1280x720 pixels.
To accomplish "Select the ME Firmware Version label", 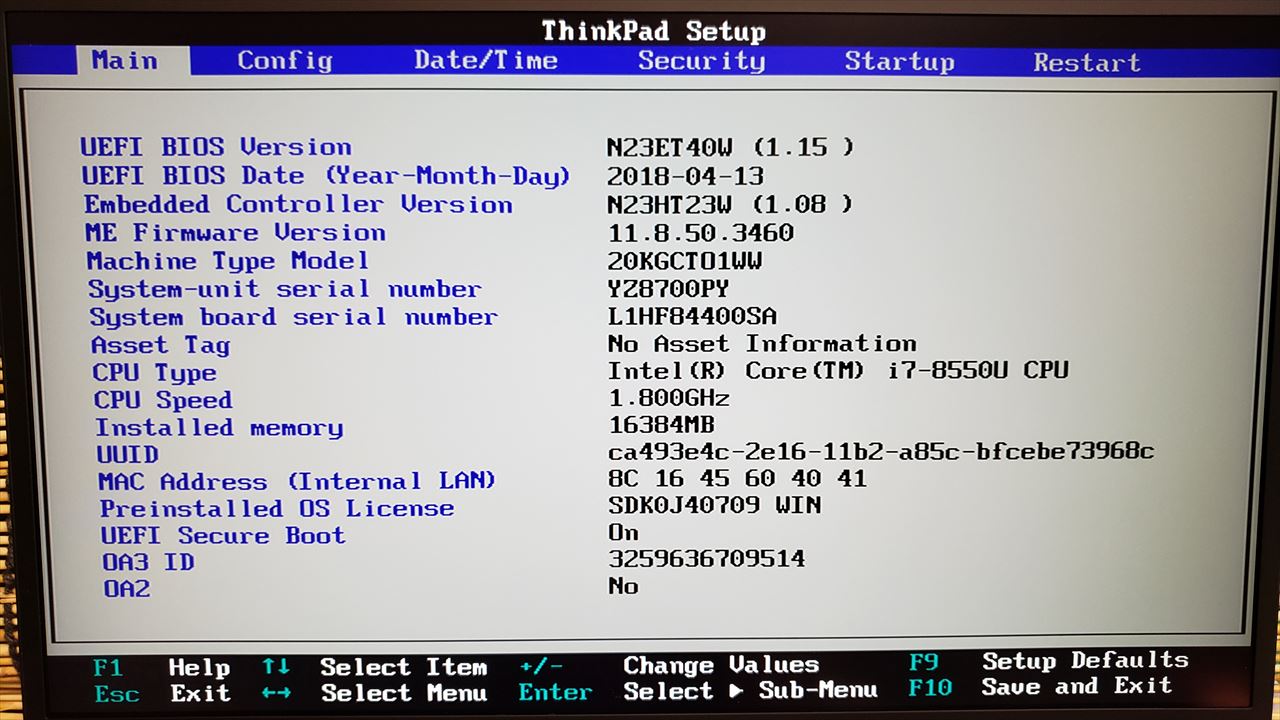I will pyautogui.click(x=235, y=233).
